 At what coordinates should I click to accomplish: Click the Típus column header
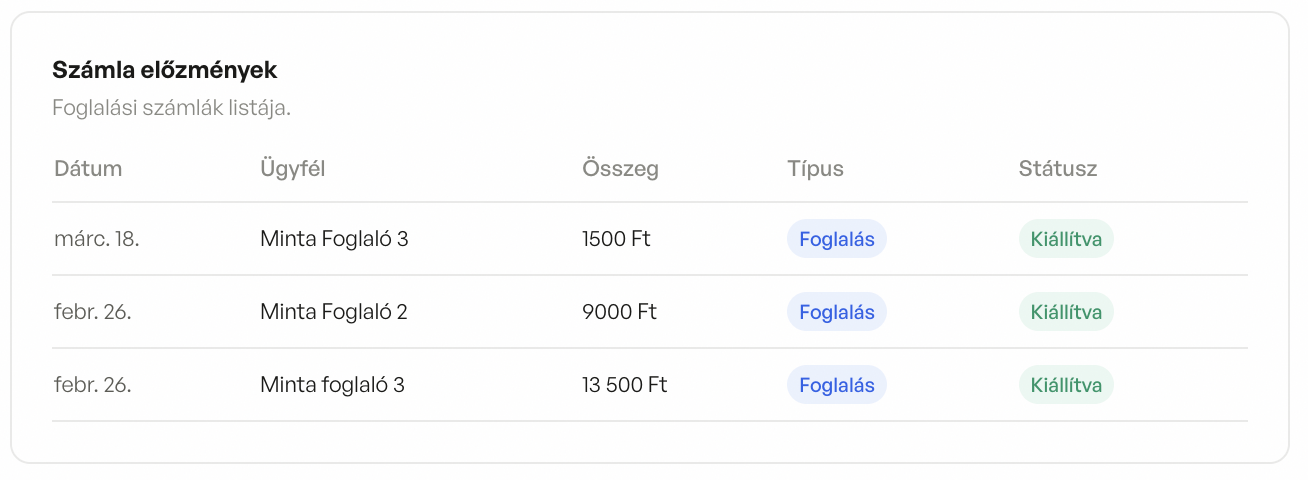[x=815, y=169]
